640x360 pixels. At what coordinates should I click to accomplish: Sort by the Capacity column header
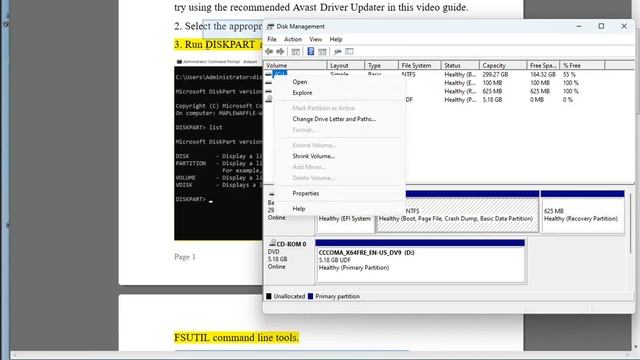(x=503, y=65)
